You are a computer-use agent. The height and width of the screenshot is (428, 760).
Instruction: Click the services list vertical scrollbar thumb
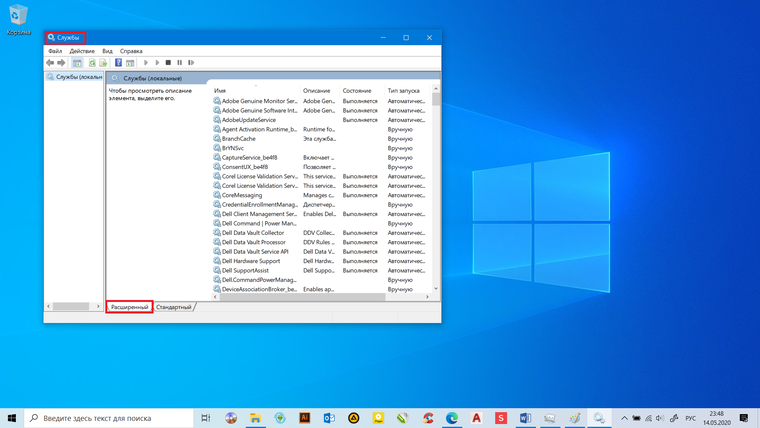pos(436,99)
